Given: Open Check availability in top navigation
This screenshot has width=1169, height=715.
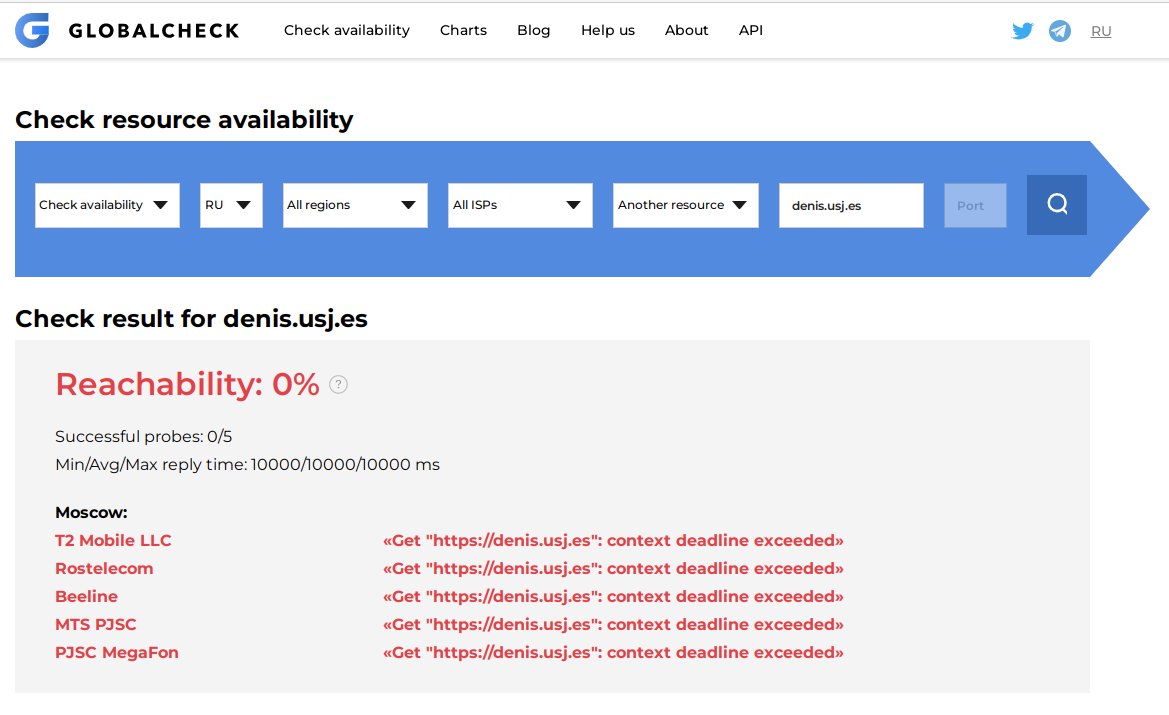Looking at the screenshot, I should 347,31.
